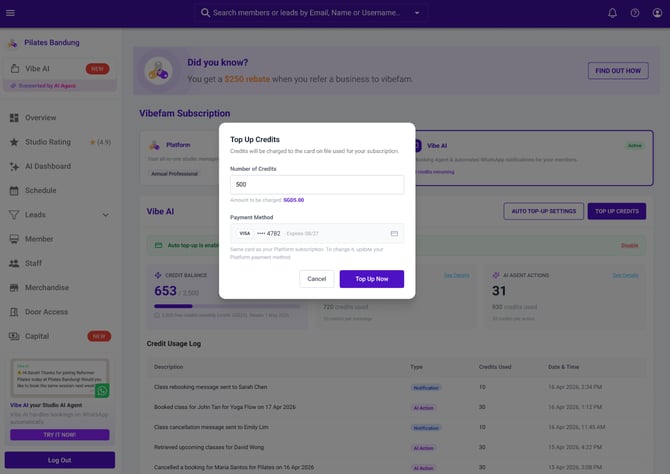670x474 pixels.
Task: Click the Pilates Bandung studio logo
Action: tap(13, 43)
